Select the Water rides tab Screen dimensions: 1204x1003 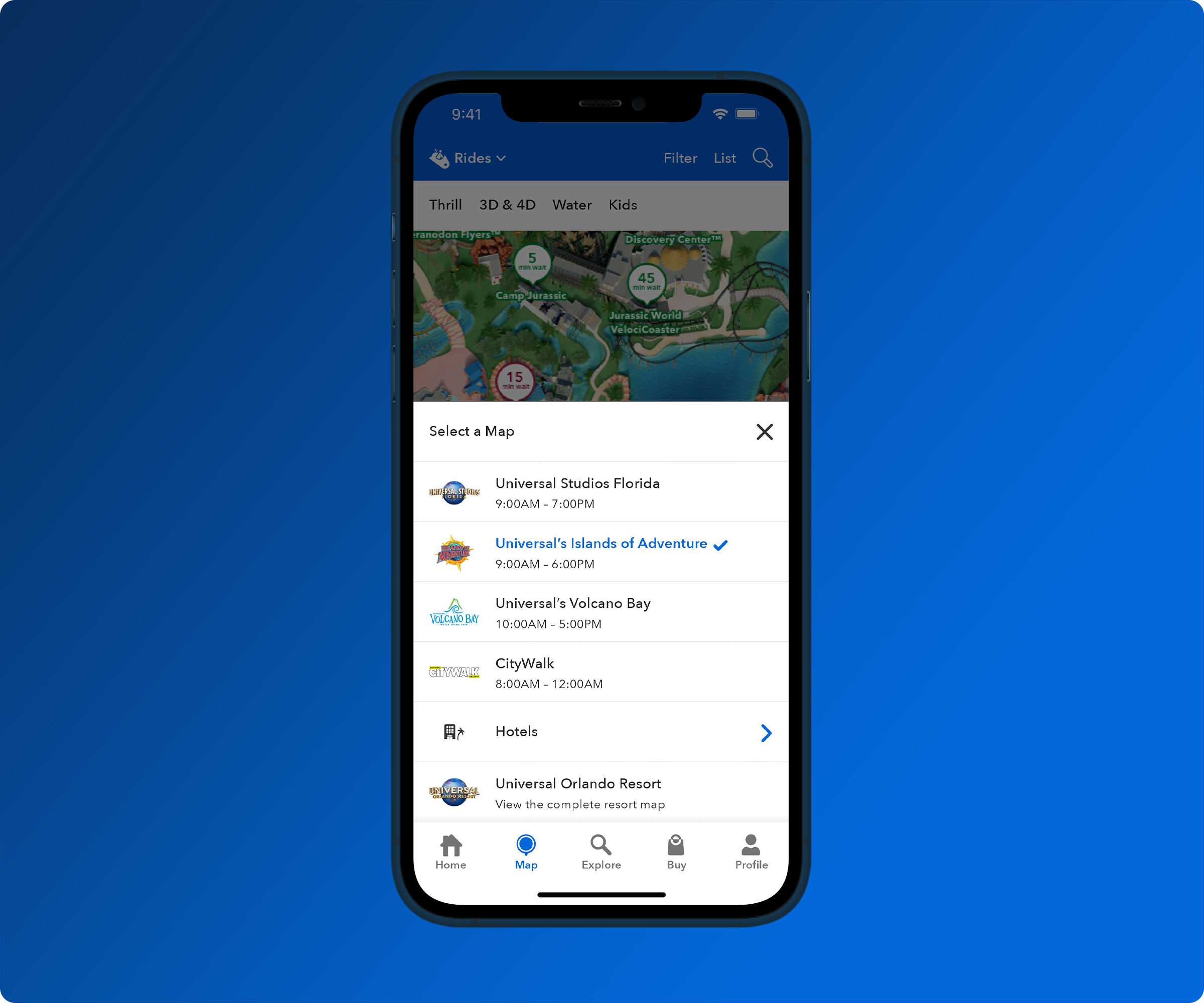tap(570, 205)
